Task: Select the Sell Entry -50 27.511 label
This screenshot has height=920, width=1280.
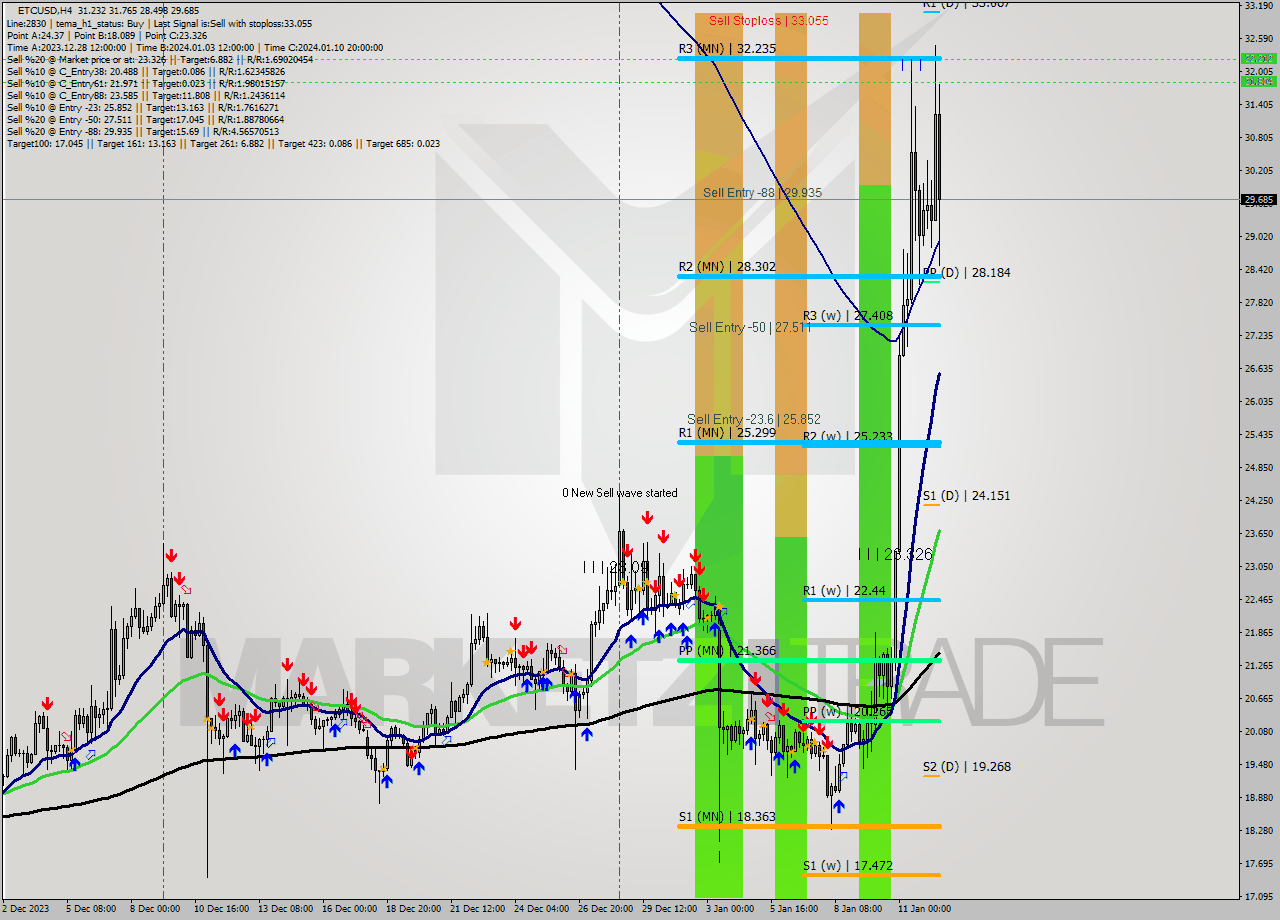Action: click(749, 327)
